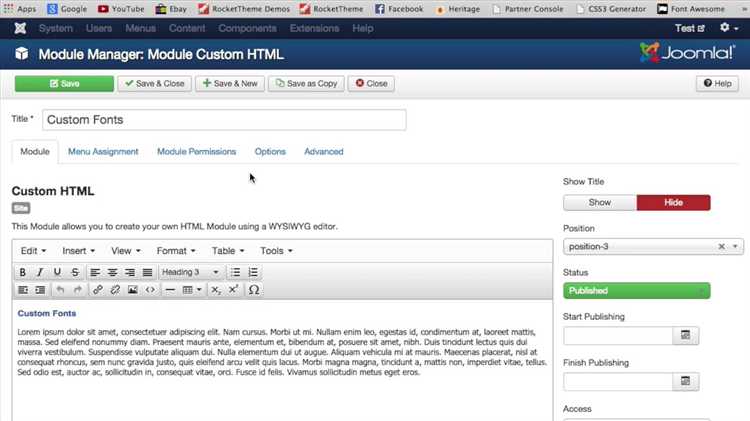This screenshot has width=750, height=421.
Task: Open the table insert dropdown
Action: point(192,290)
